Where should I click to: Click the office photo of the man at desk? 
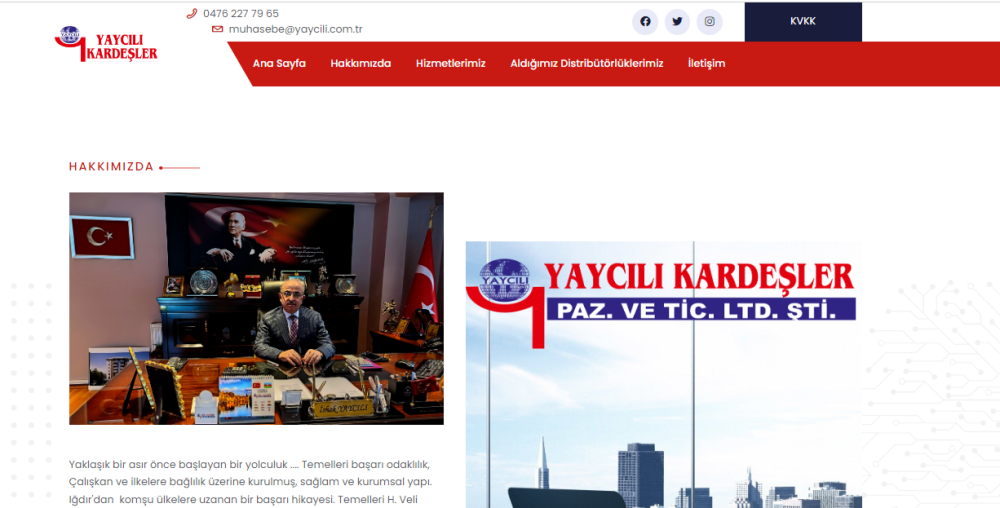click(256, 308)
